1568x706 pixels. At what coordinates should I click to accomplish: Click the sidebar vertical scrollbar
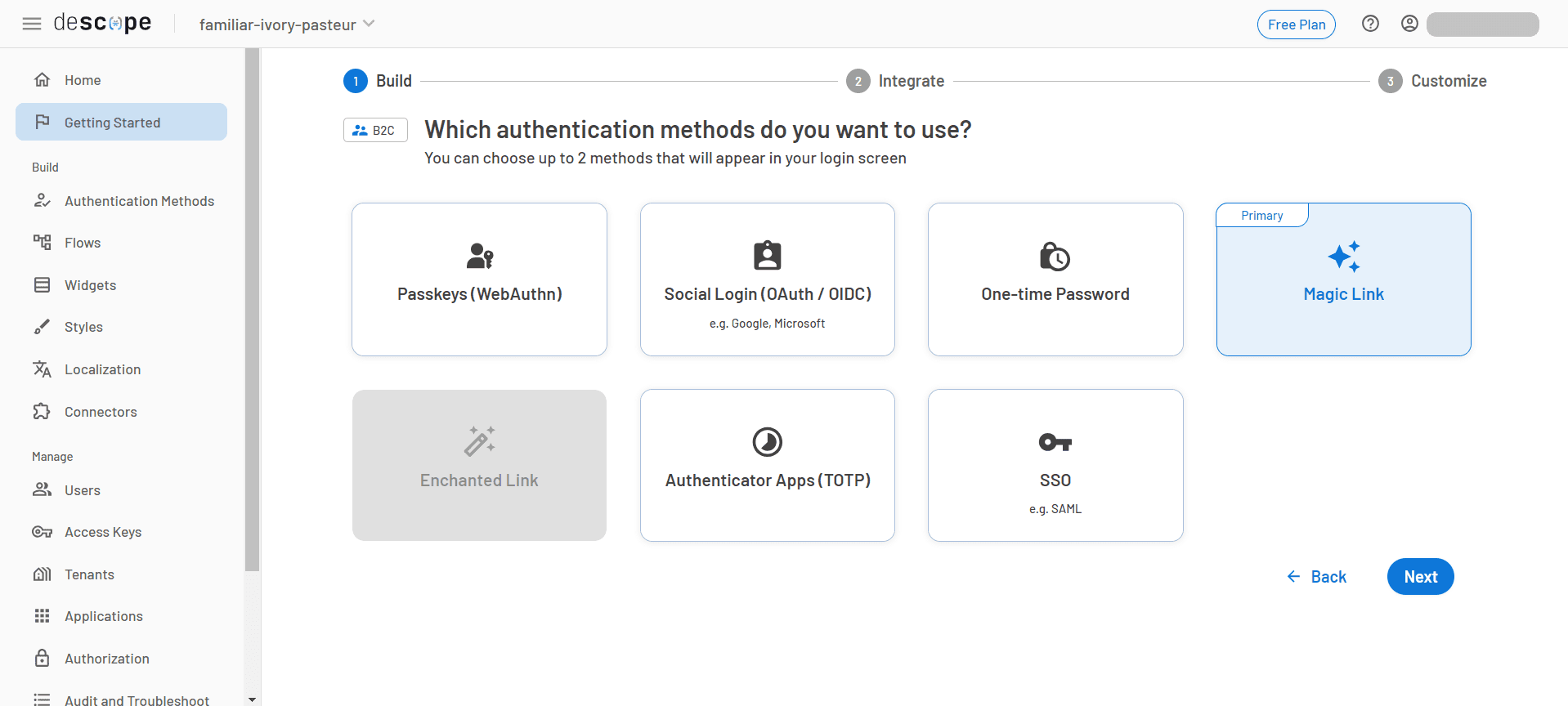[x=252, y=309]
